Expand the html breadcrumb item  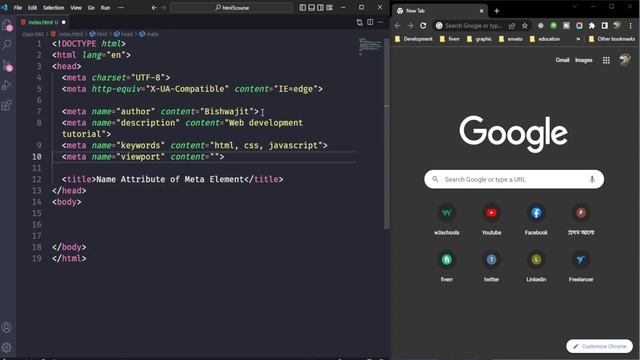coord(99,34)
